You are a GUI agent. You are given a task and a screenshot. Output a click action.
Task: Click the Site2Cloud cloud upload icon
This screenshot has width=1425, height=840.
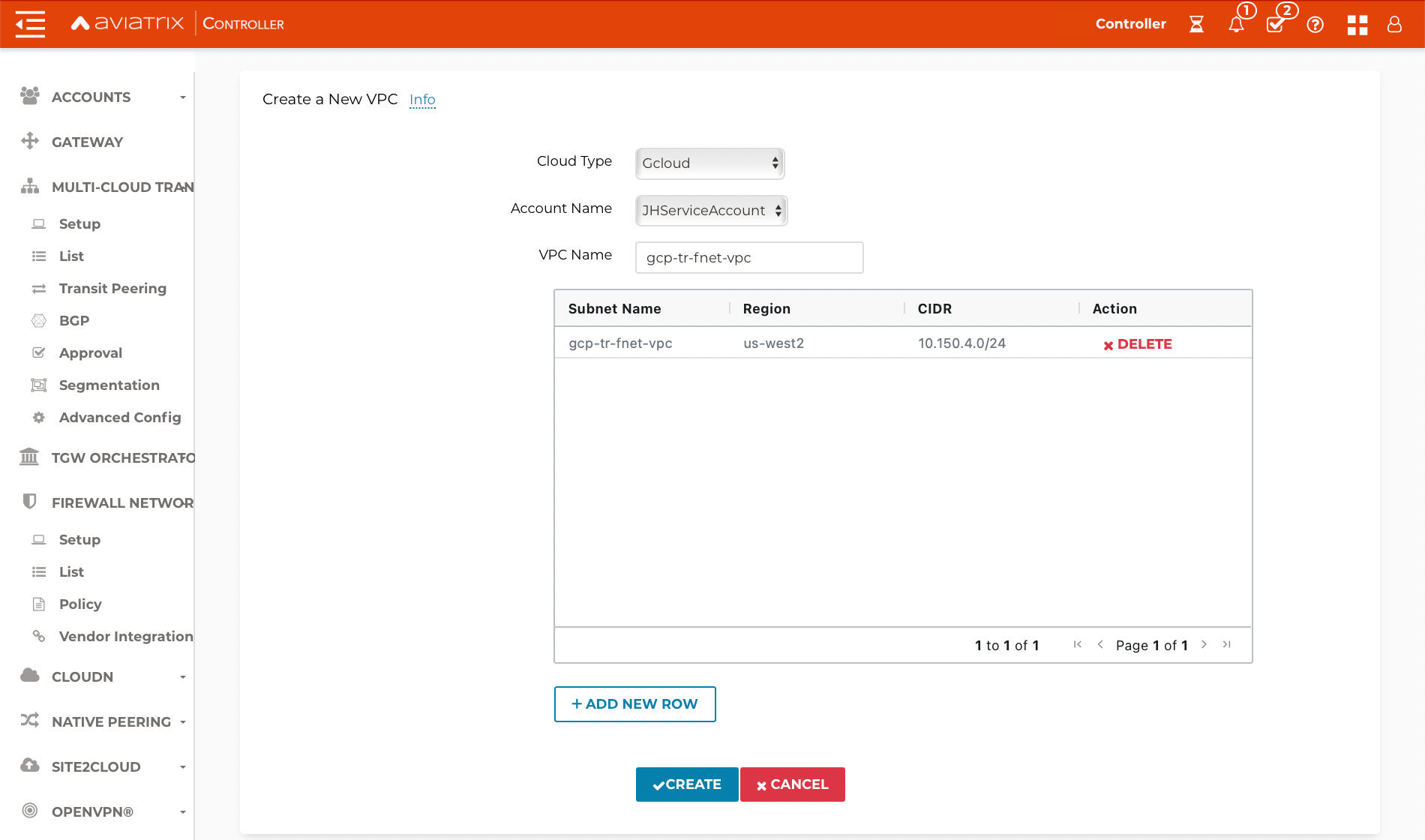pyautogui.click(x=30, y=765)
